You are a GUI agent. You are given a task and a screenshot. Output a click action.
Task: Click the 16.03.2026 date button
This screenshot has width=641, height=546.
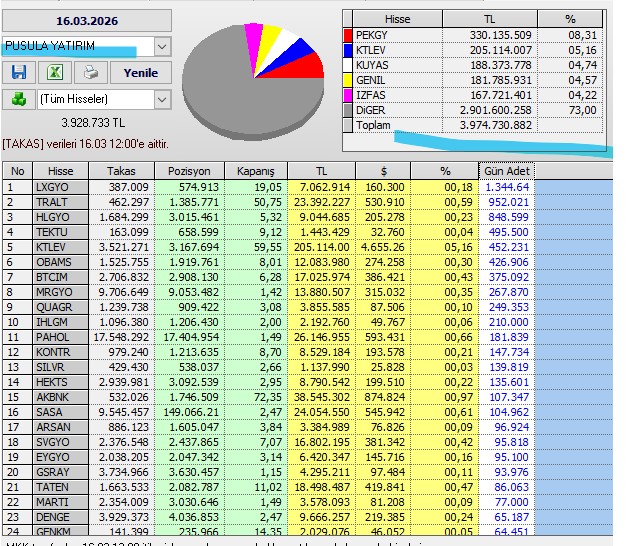(x=87, y=21)
